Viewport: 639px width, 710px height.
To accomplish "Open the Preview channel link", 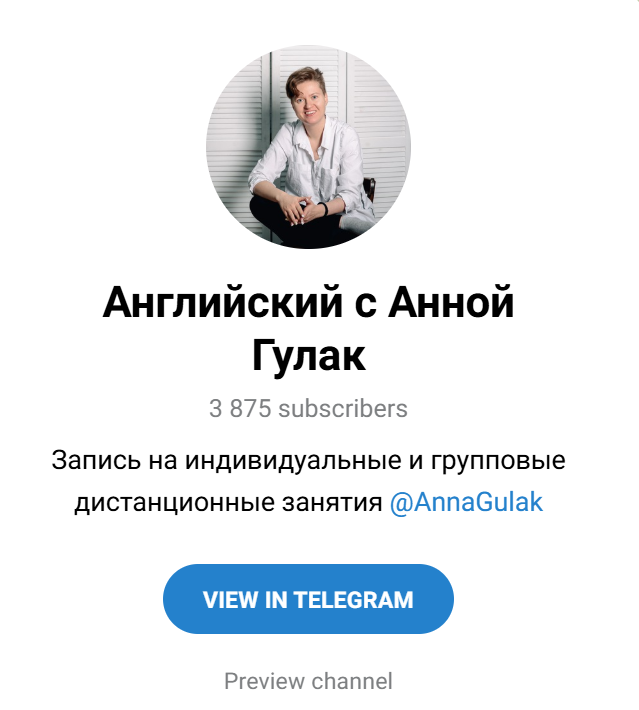I will [308, 681].
